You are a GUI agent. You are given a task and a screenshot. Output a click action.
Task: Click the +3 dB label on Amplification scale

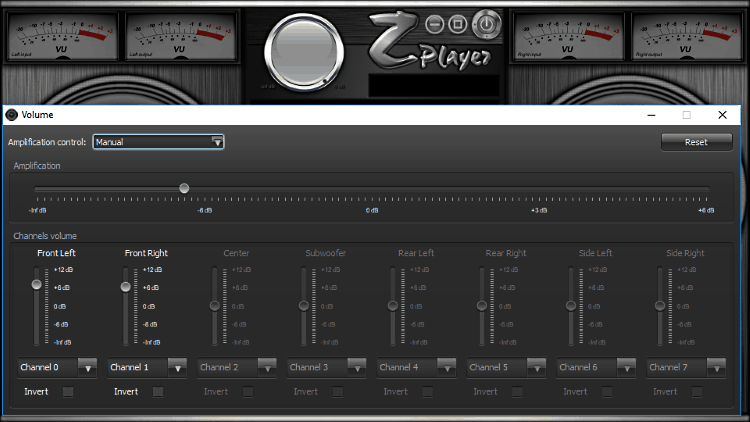(x=539, y=211)
